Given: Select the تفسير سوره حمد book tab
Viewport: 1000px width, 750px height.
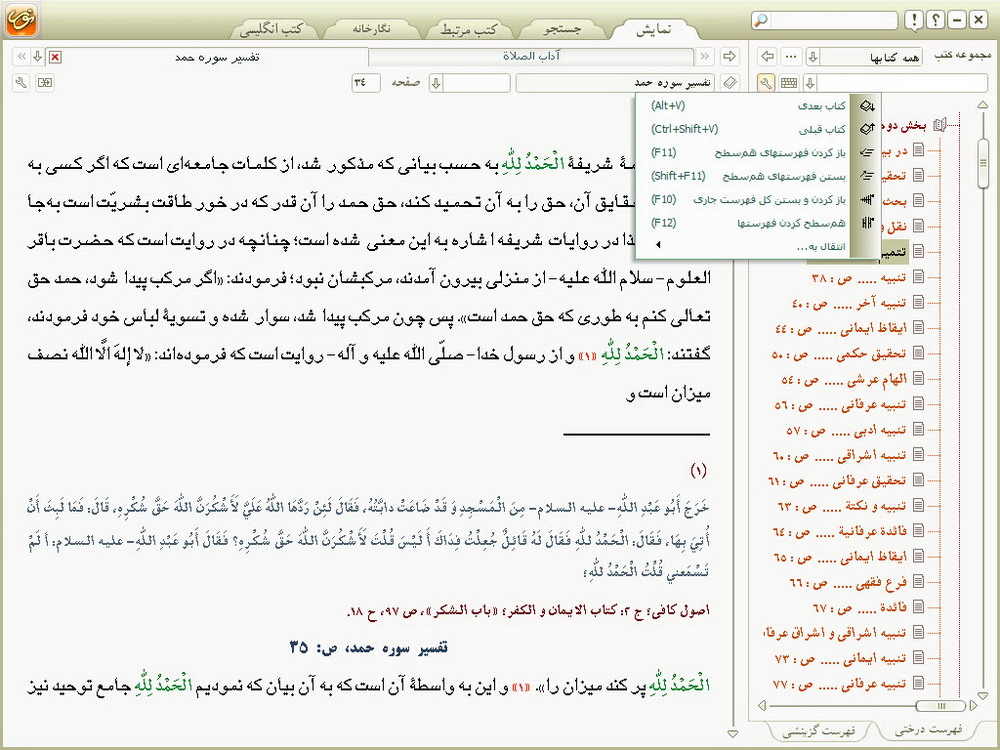Looking at the screenshot, I should coord(217,57).
